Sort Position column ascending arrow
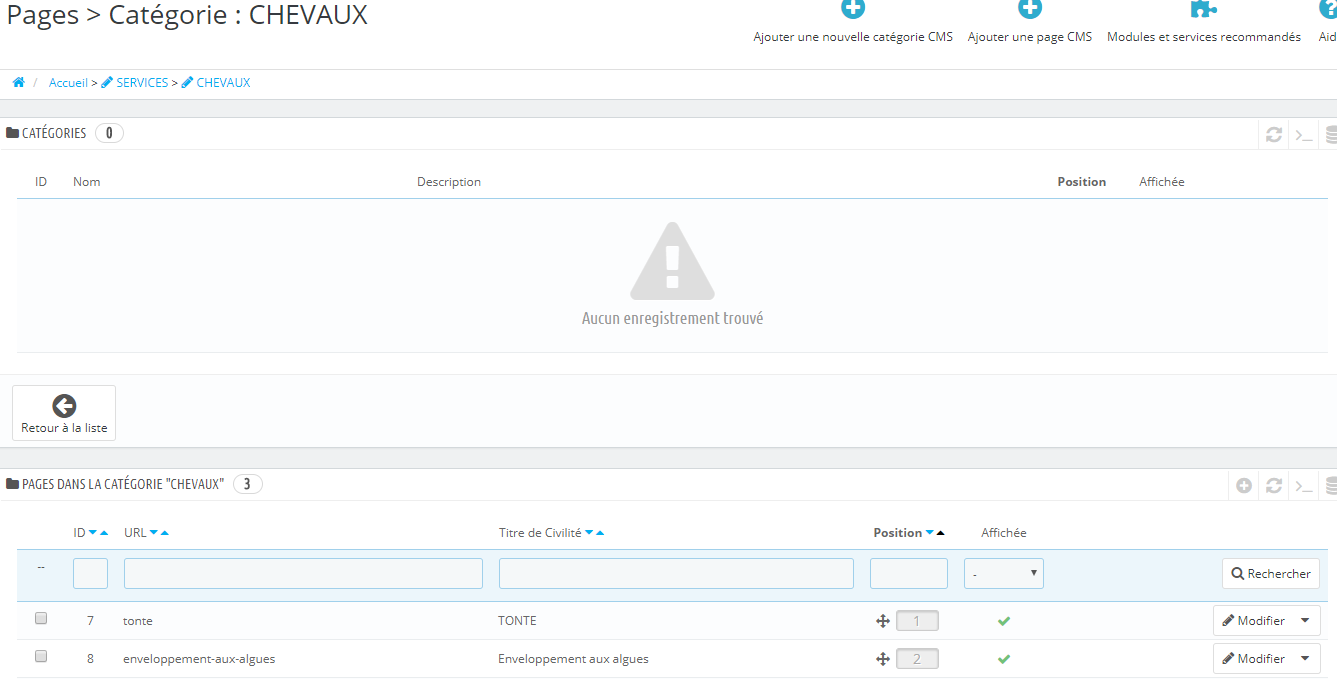The image size is (1337, 679). coord(941,533)
